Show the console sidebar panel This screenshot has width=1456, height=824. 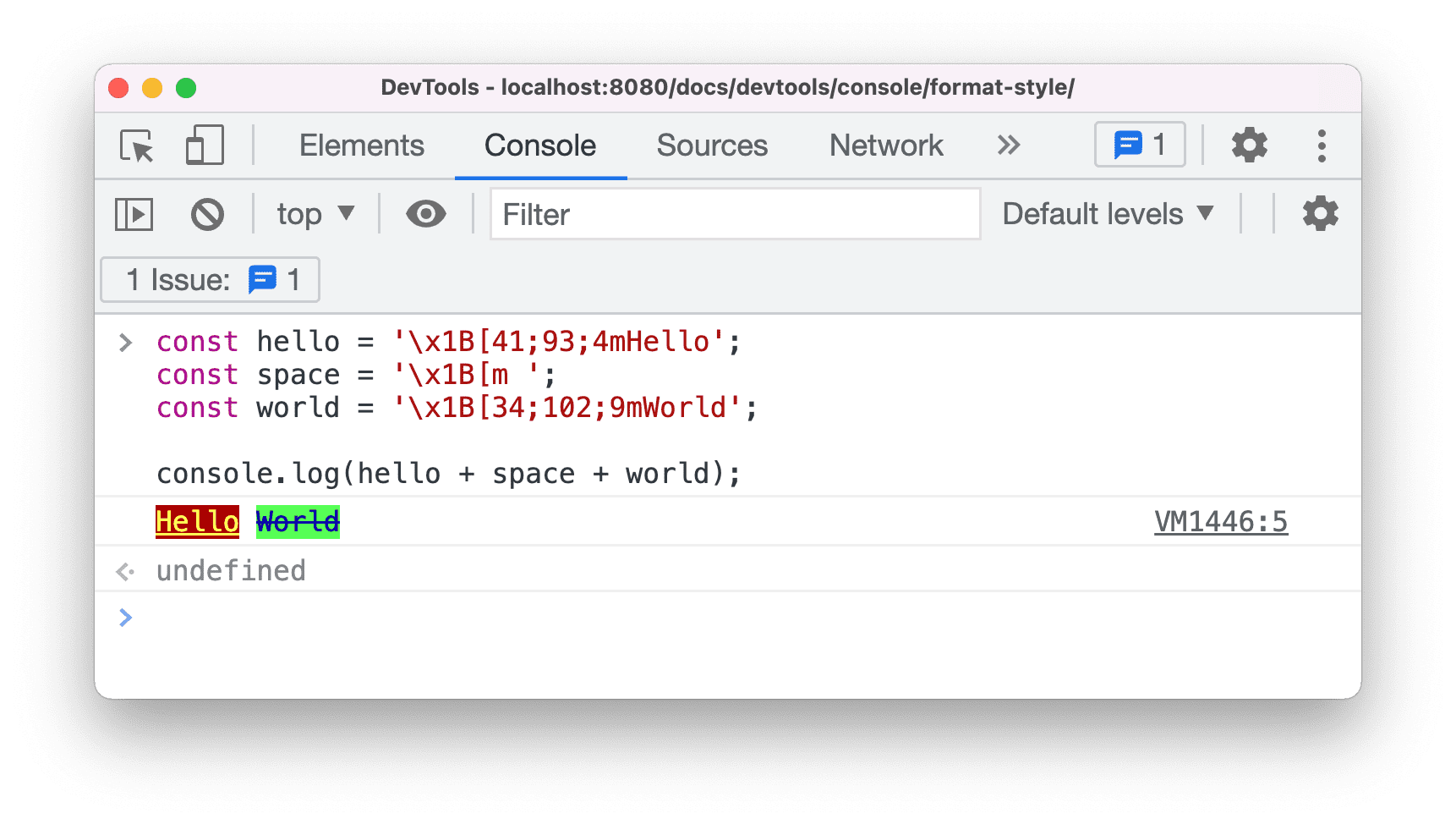click(132, 213)
